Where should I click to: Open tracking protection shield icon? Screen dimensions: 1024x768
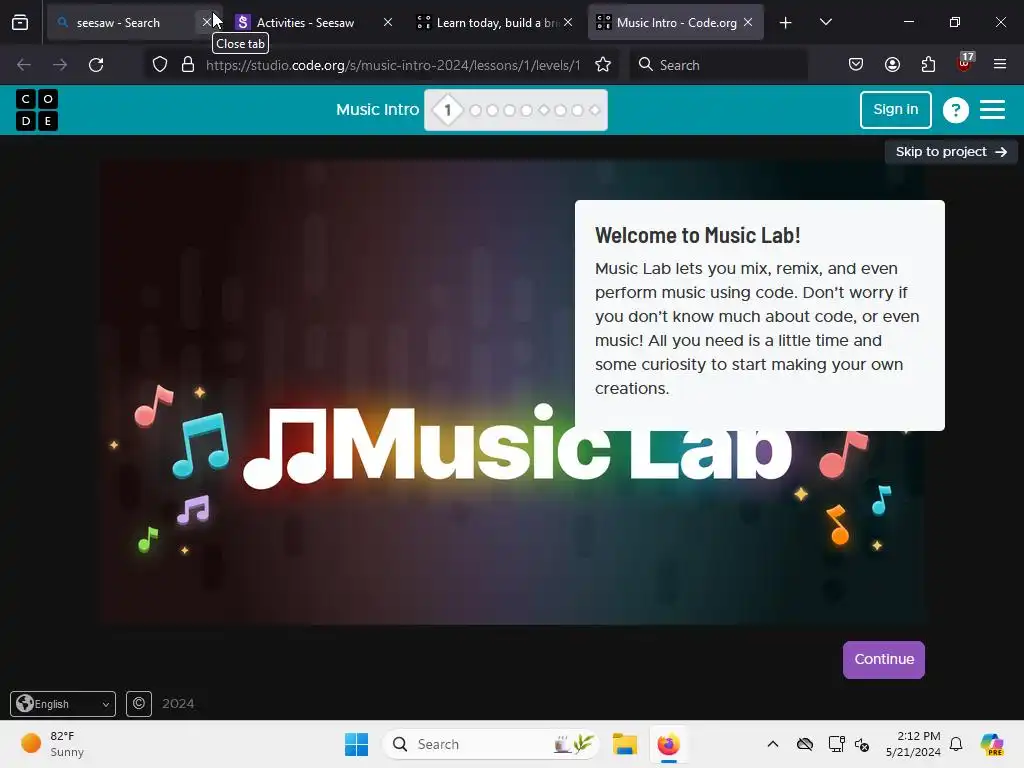coord(160,65)
